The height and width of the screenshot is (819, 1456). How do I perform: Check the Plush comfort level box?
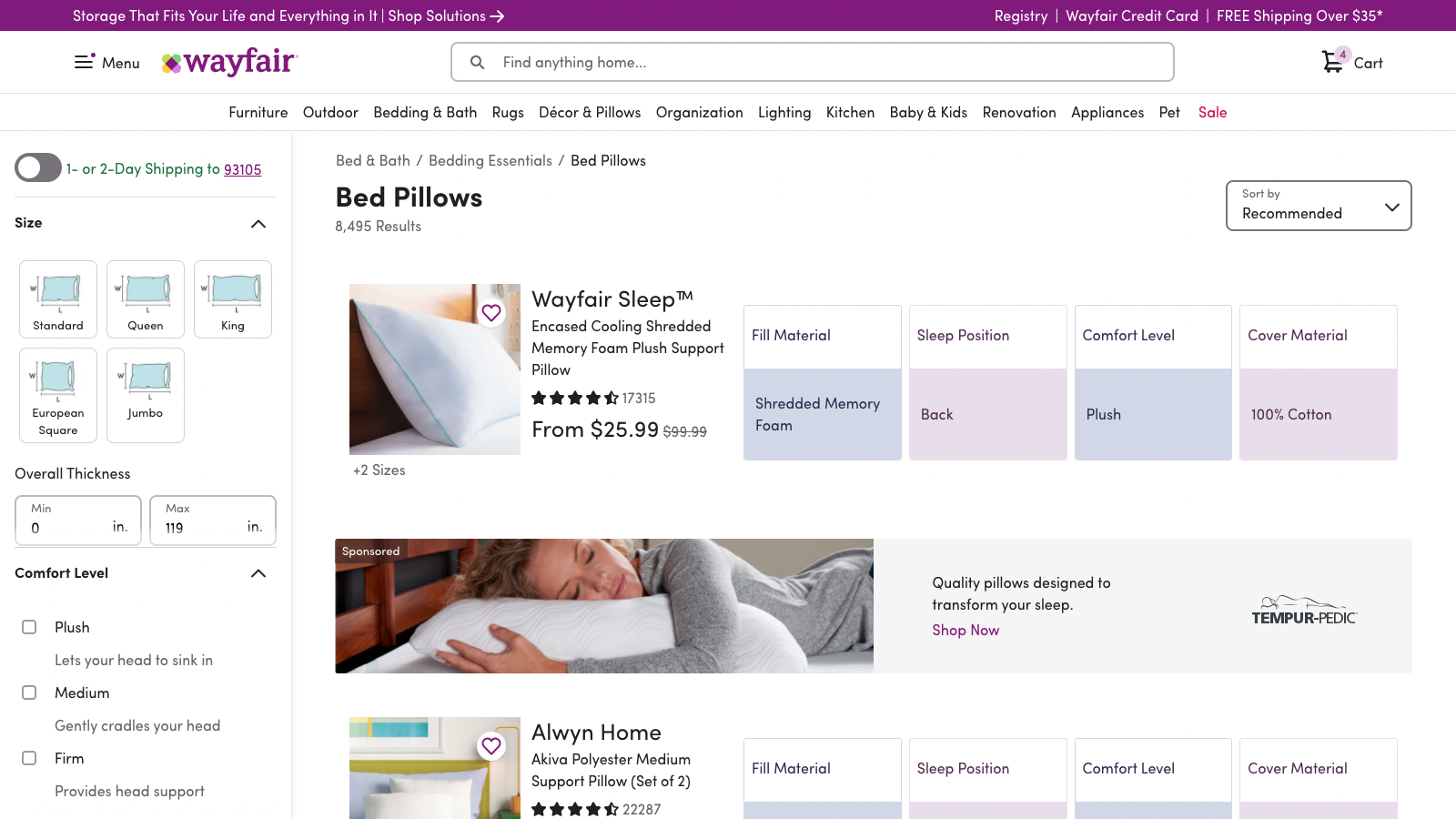[x=29, y=627]
